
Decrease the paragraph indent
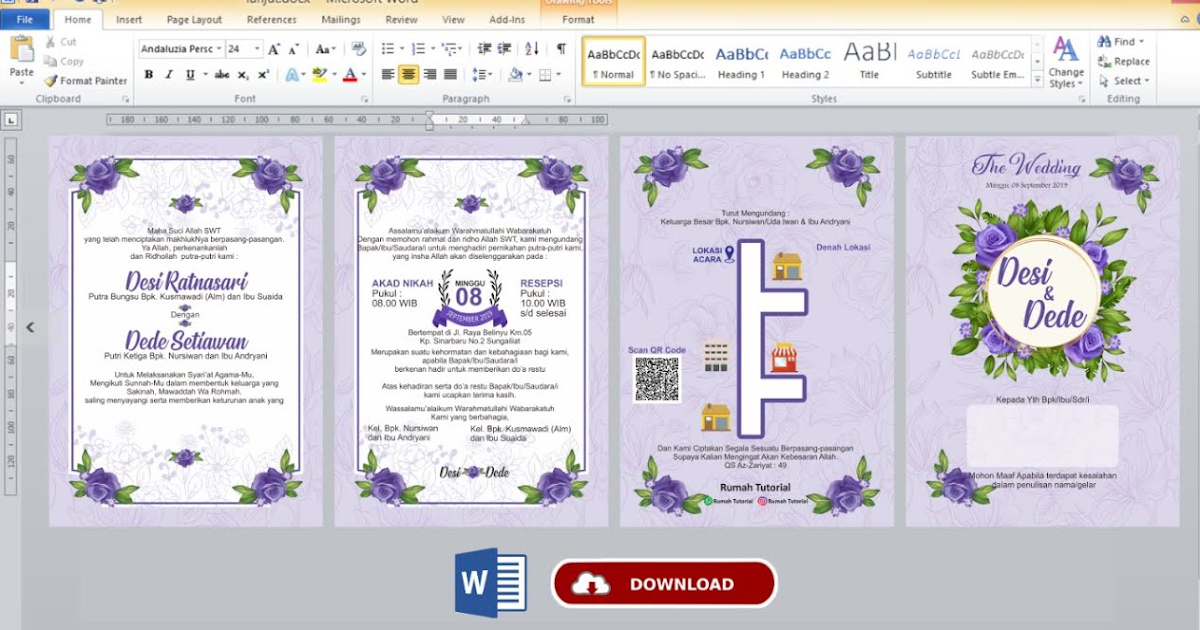click(x=484, y=48)
